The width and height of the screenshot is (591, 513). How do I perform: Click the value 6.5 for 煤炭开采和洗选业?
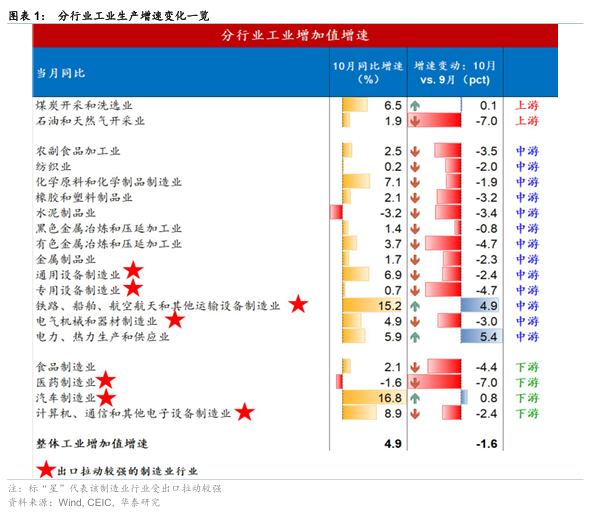[x=393, y=106]
